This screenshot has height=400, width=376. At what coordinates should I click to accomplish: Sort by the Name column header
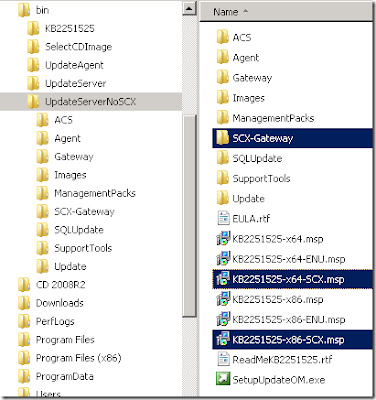coord(286,12)
